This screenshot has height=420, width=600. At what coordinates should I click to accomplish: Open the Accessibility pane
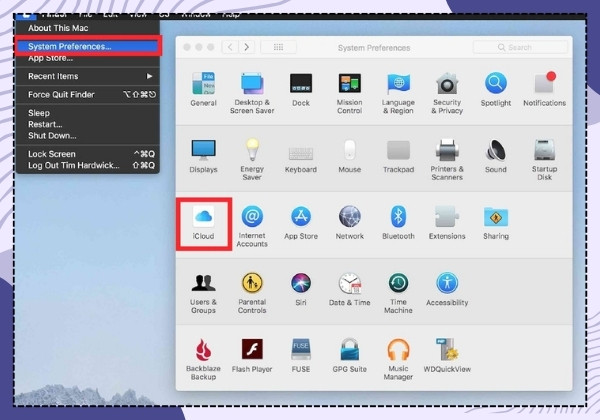[x=447, y=290]
